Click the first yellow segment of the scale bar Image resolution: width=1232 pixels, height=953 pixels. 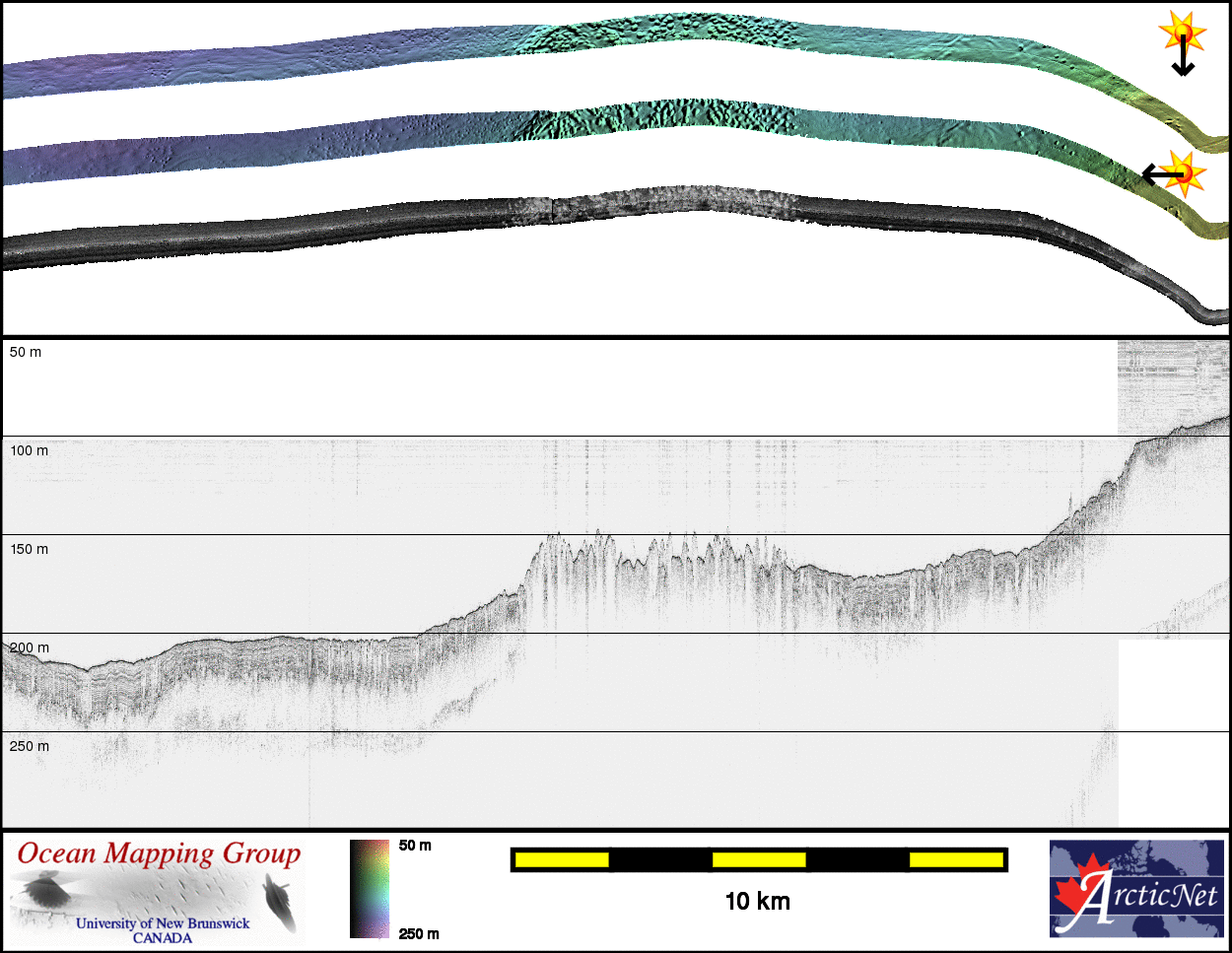tap(562, 859)
